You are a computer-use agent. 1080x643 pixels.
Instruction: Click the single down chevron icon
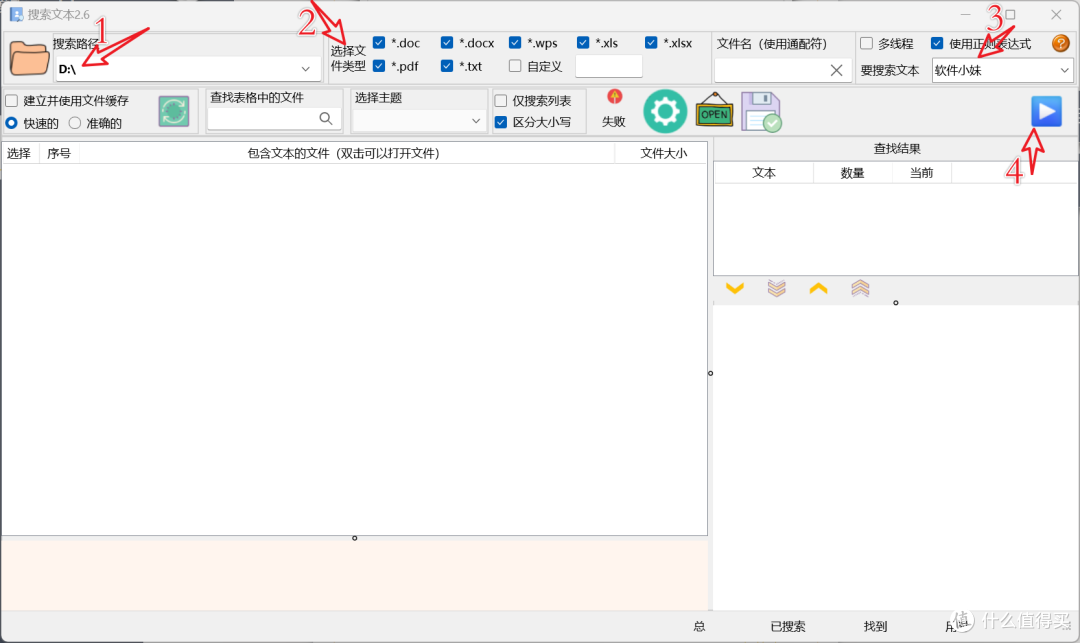(x=735, y=288)
